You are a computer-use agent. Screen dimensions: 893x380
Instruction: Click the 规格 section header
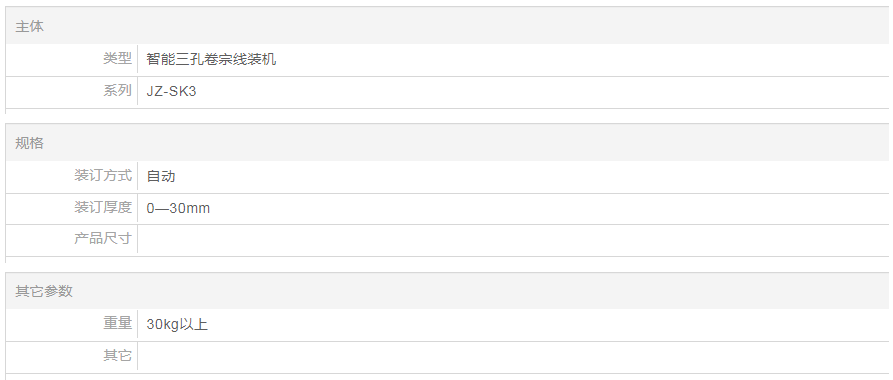click(x=29, y=143)
